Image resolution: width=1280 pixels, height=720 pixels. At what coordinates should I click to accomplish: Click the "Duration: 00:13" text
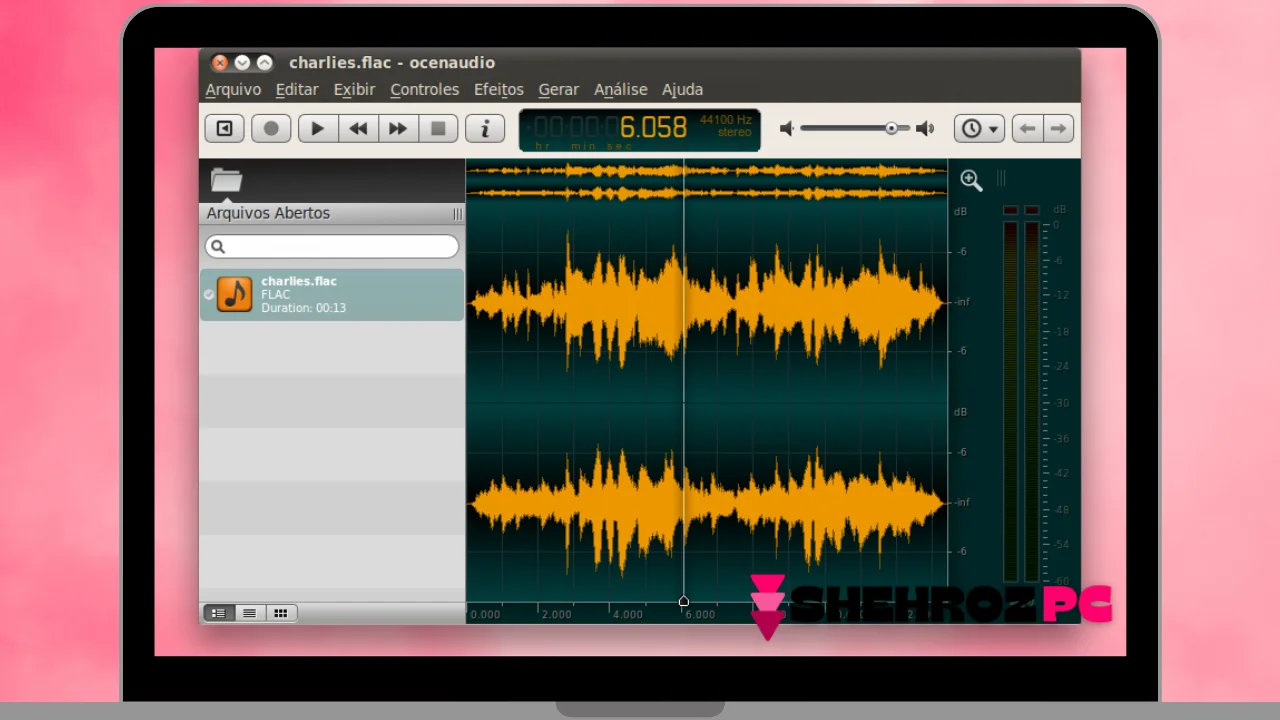[303, 308]
